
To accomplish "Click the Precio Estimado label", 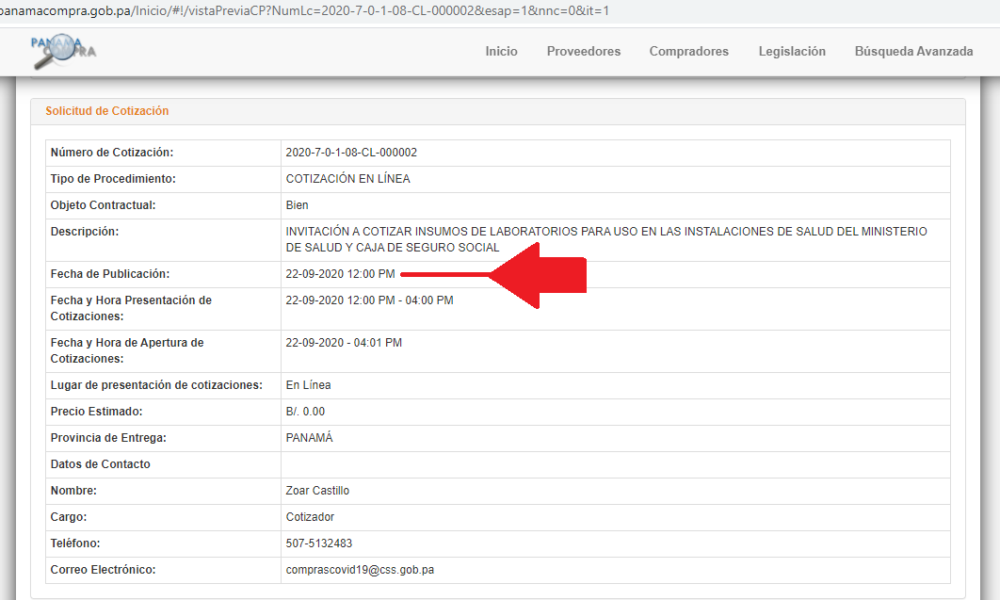I will click(x=97, y=412).
